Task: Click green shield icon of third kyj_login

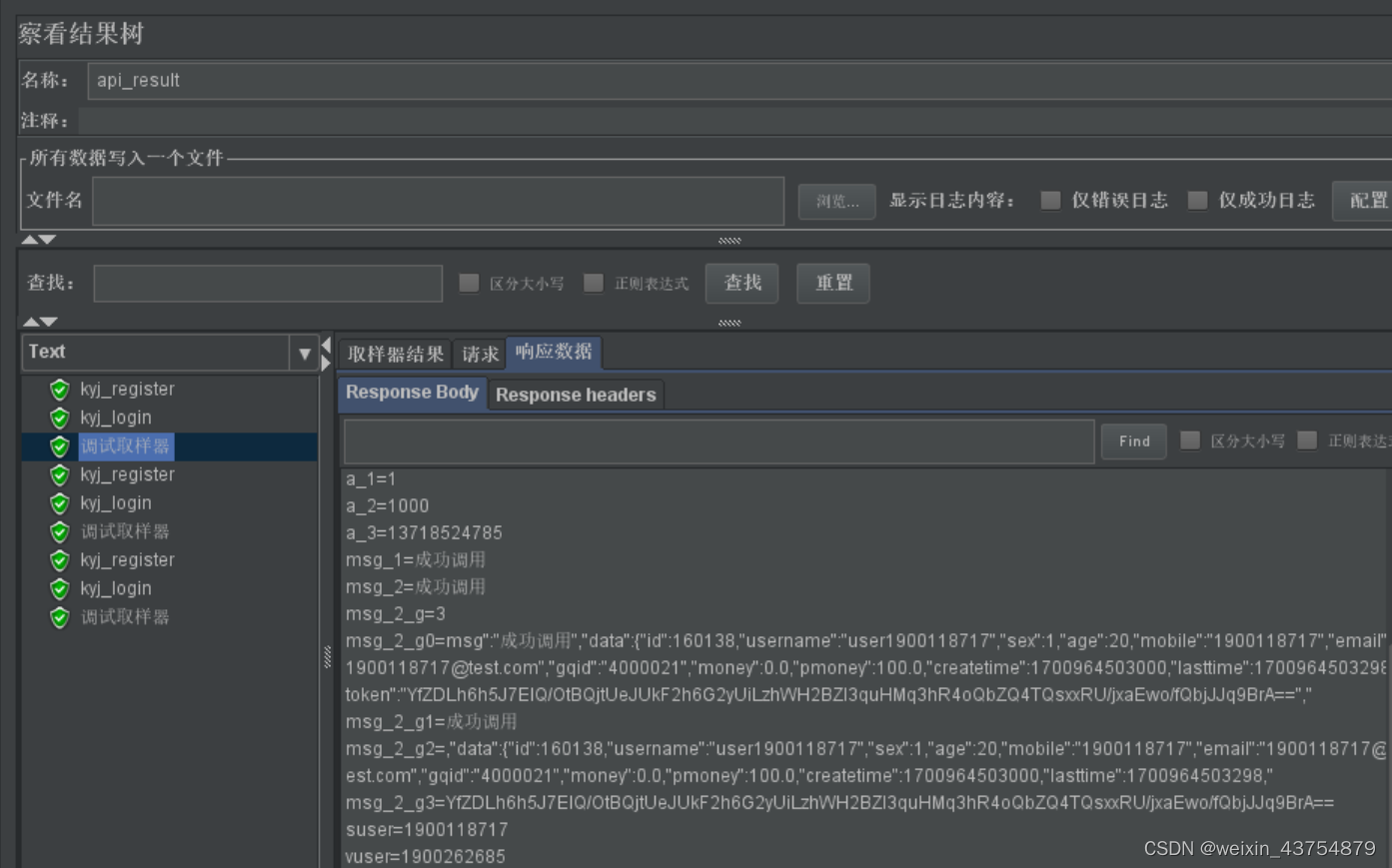Action: 60,588
